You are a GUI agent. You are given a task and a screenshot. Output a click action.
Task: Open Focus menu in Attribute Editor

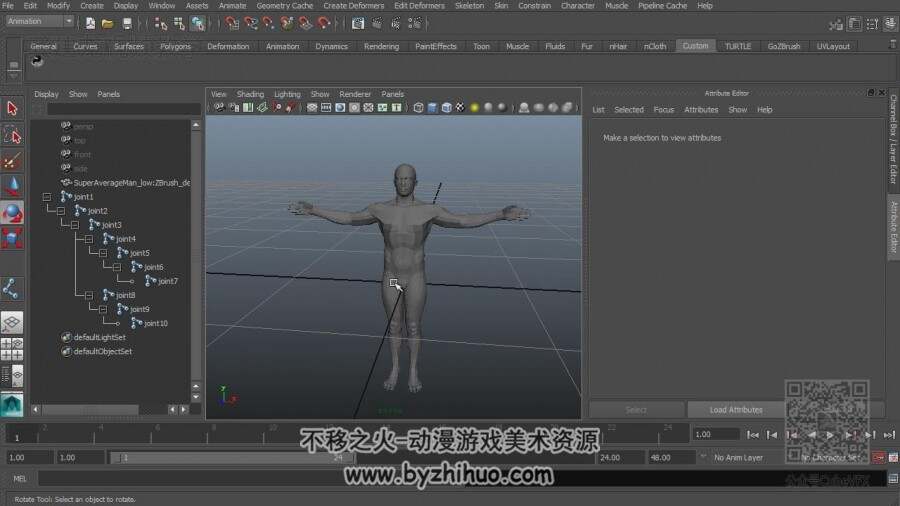point(664,110)
